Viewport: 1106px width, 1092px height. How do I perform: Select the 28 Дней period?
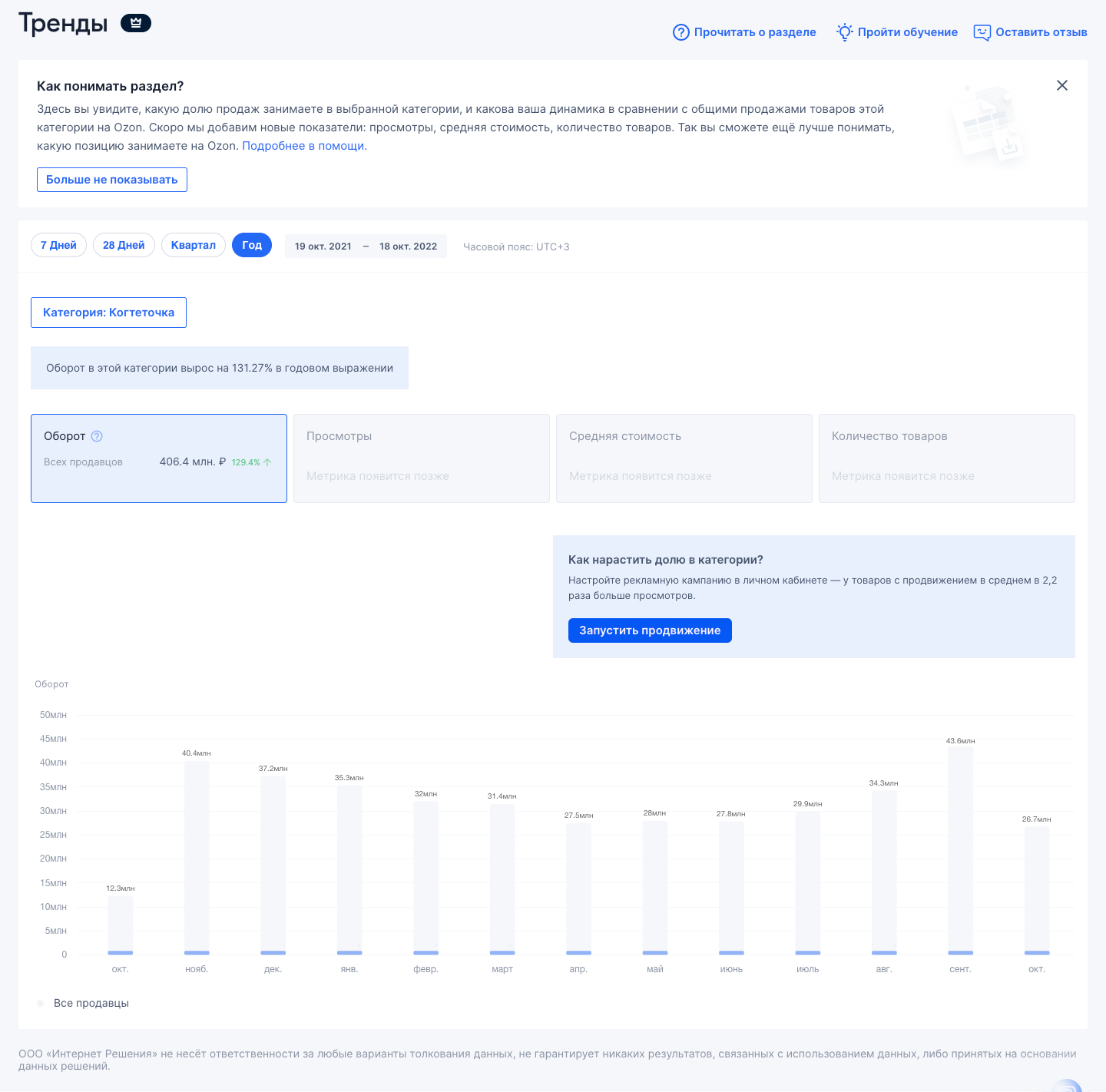[124, 245]
